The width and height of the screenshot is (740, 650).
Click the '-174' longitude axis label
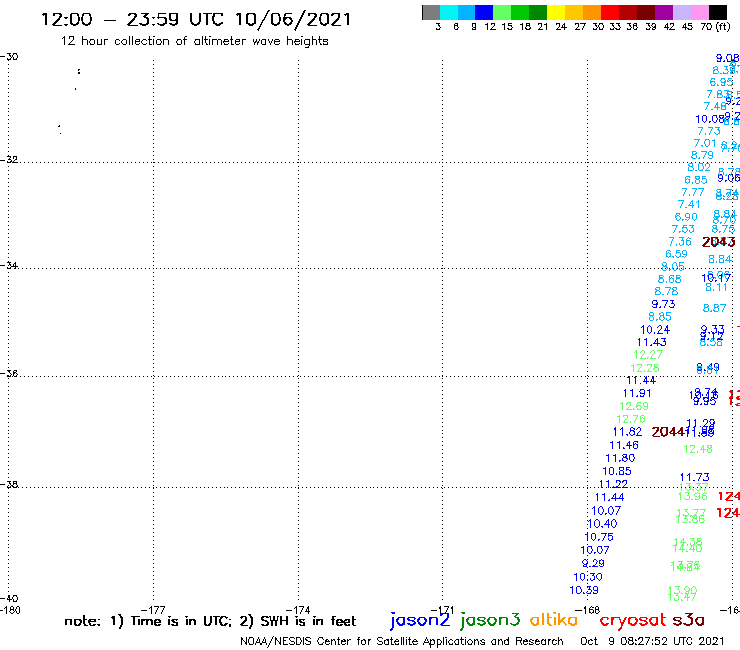[298, 610]
